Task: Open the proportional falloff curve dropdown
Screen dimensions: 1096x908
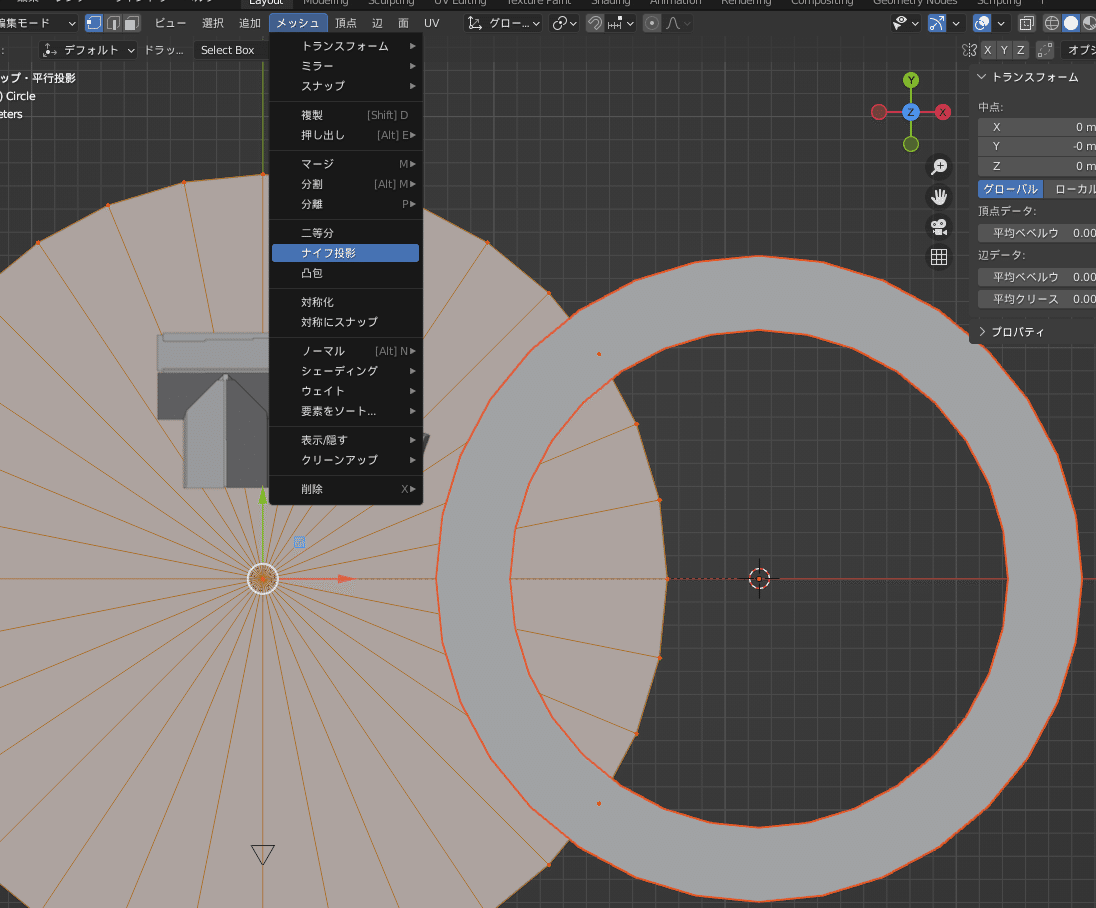Action: [678, 23]
